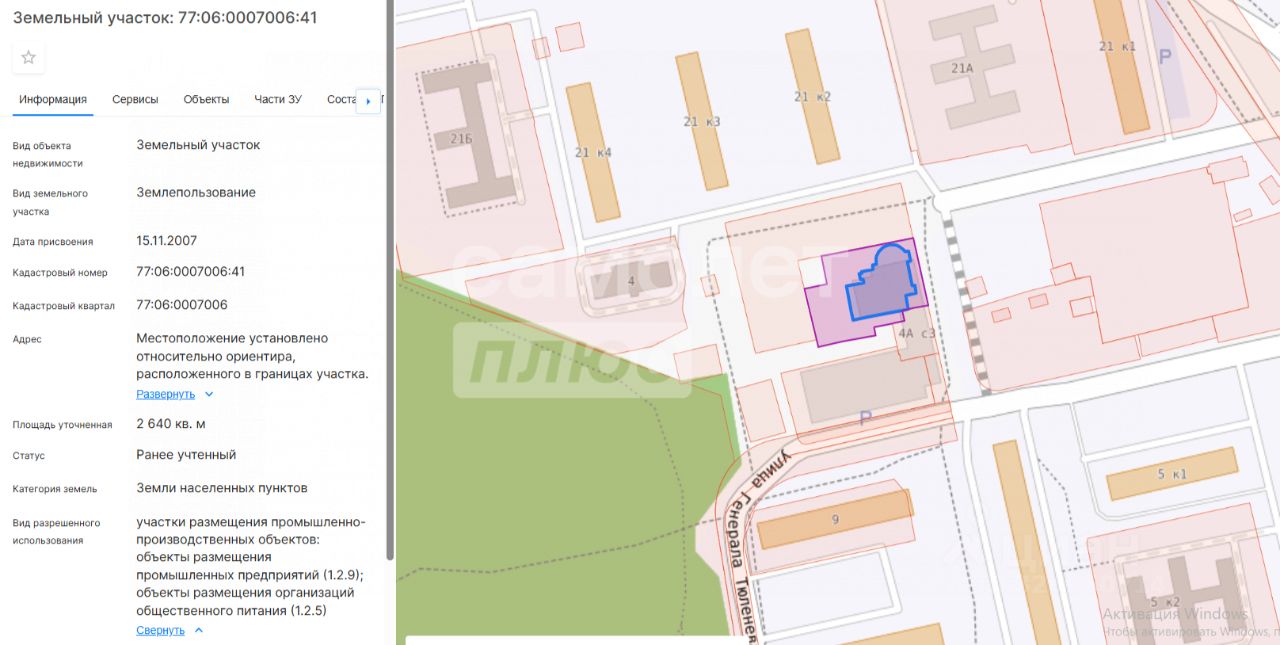1280x645 pixels.
Task: Select Земли населенных пунктов text
Action: 222,488
